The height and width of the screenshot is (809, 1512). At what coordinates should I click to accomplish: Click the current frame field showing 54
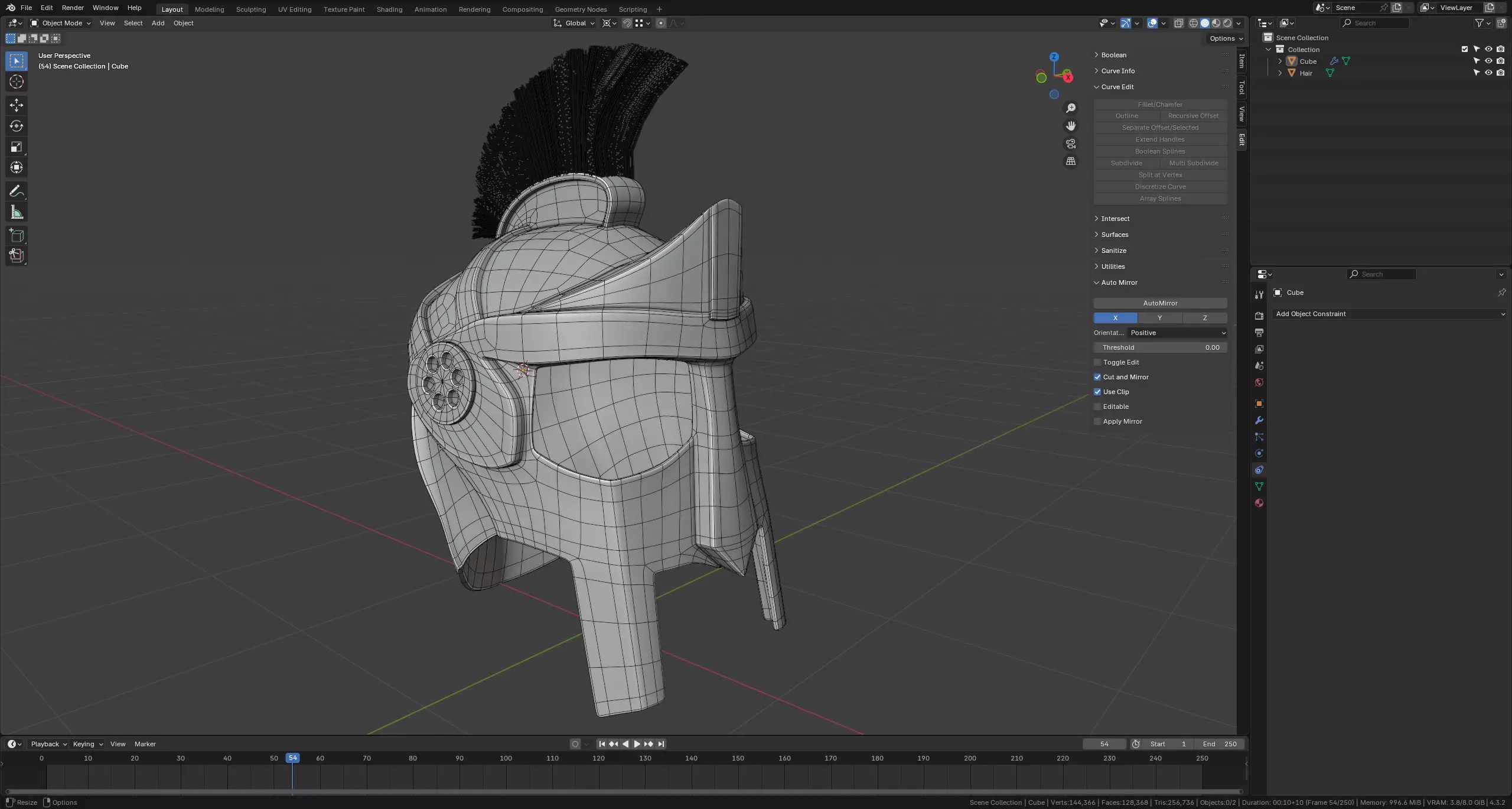click(1104, 744)
